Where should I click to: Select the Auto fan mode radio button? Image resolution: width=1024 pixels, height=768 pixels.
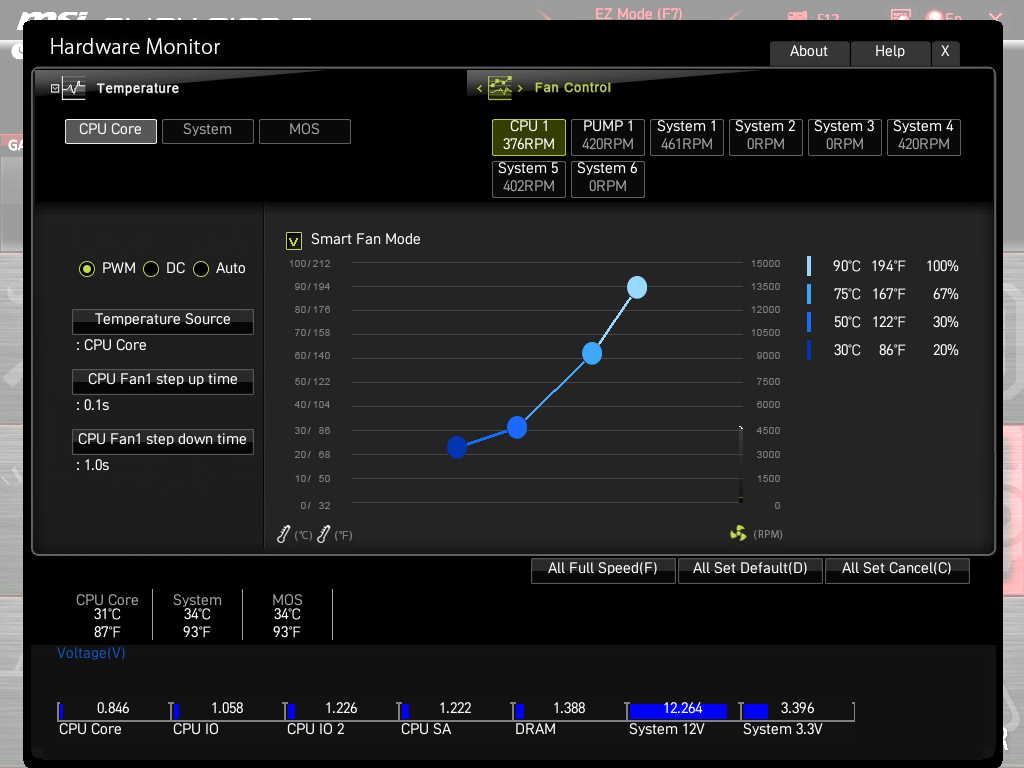point(201,269)
